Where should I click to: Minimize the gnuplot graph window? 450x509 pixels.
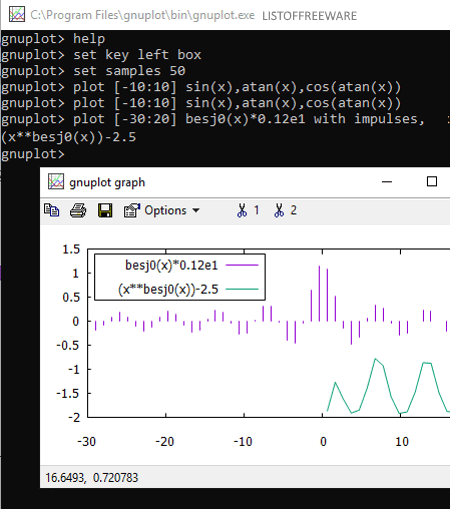click(x=387, y=182)
